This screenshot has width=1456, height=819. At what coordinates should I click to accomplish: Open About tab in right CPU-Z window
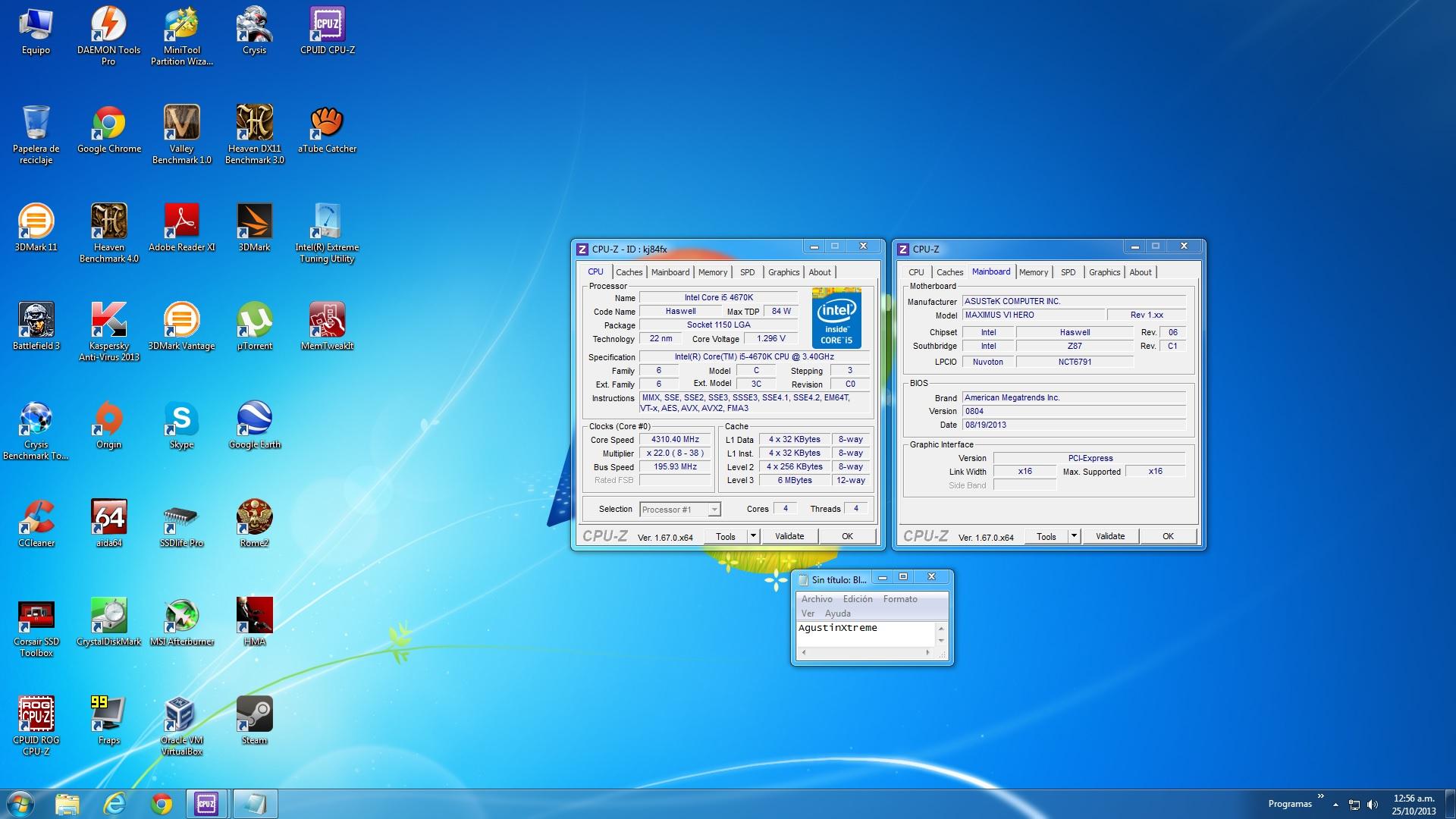click(x=1141, y=272)
